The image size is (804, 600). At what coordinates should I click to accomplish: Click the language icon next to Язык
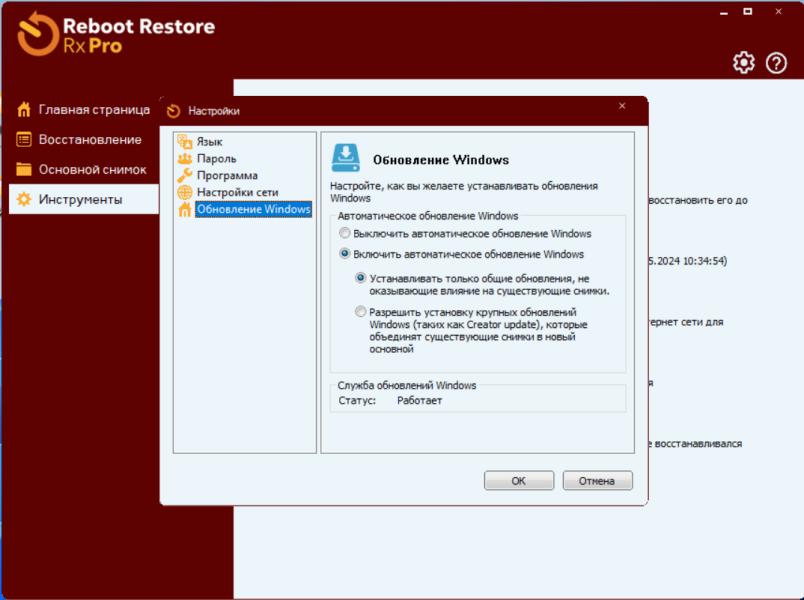[x=185, y=141]
